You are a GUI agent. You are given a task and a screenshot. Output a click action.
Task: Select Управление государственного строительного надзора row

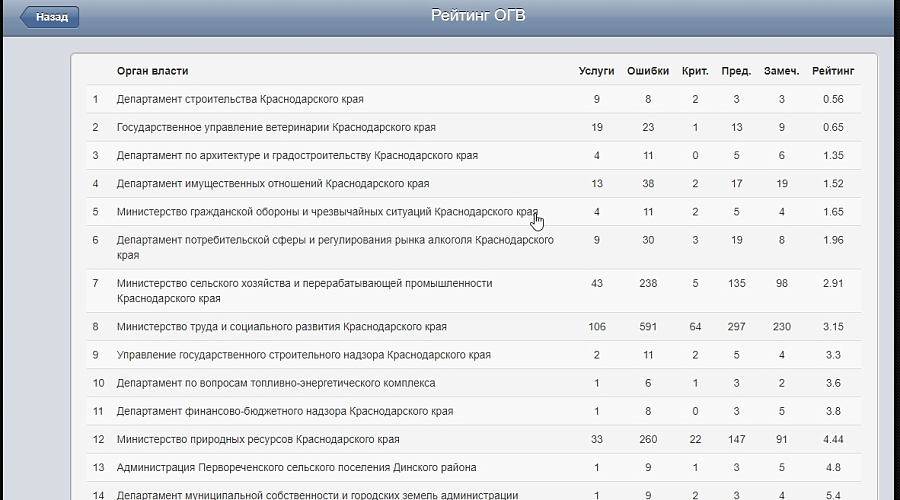(x=474, y=355)
